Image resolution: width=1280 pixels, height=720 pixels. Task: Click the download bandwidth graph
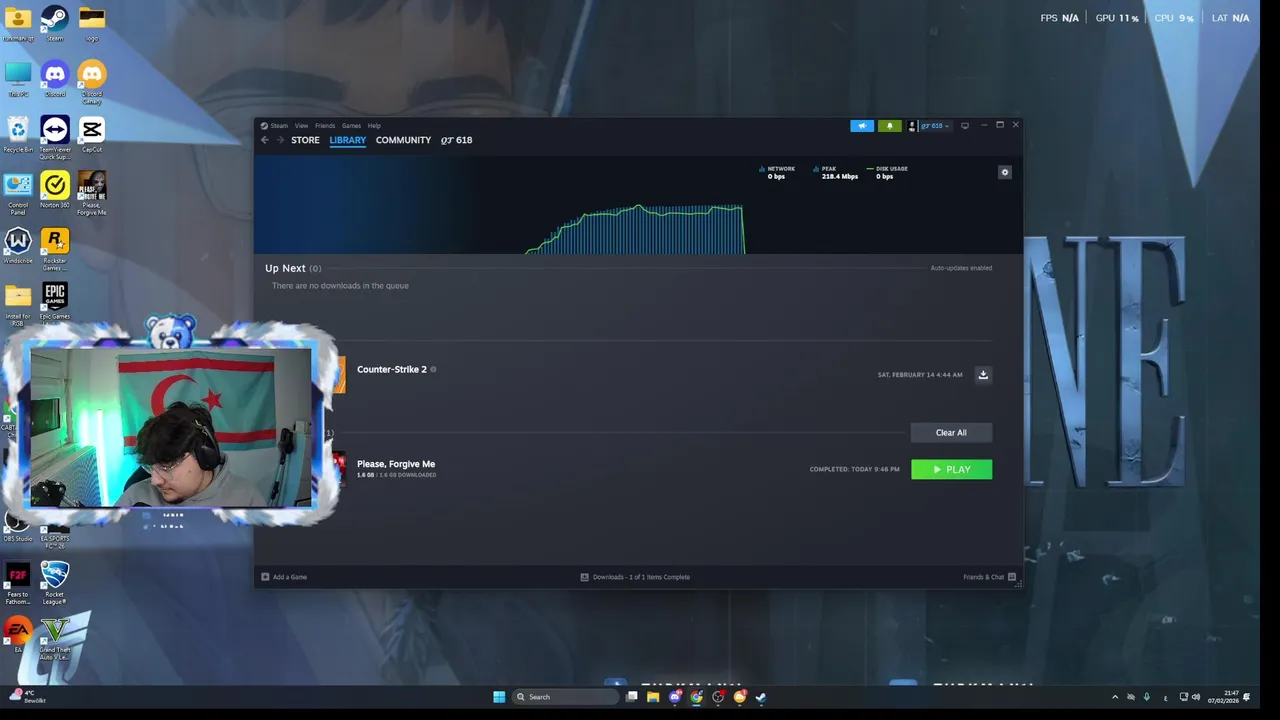tap(635, 229)
